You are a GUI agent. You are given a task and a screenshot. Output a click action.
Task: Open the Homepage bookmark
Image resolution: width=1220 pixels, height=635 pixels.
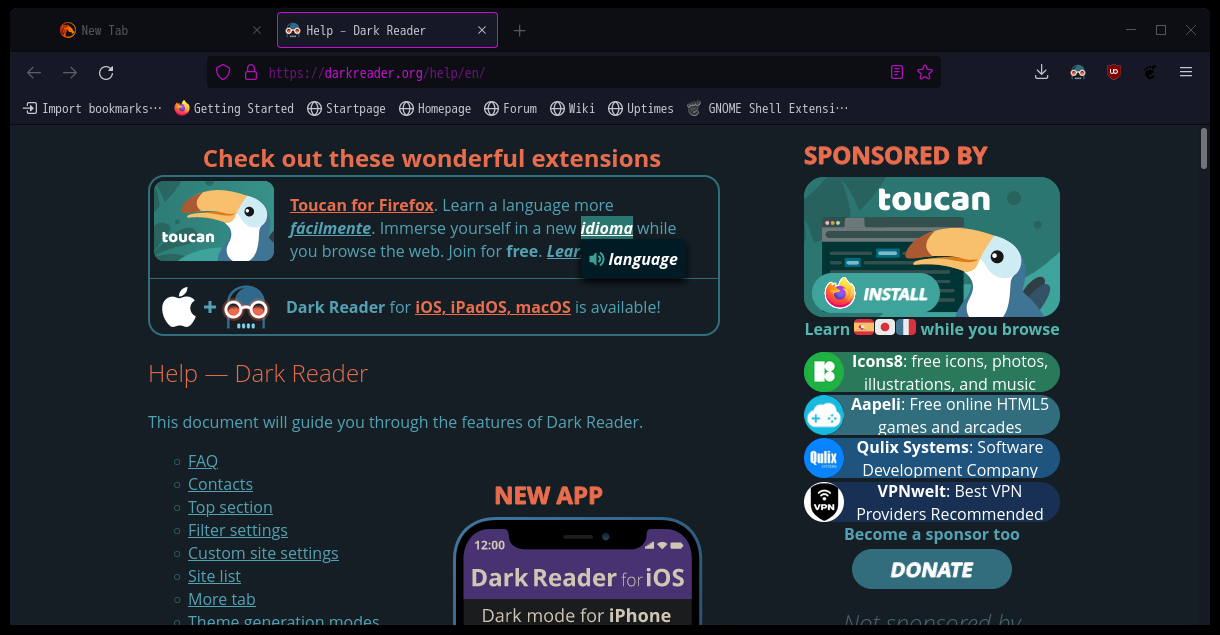coord(435,108)
